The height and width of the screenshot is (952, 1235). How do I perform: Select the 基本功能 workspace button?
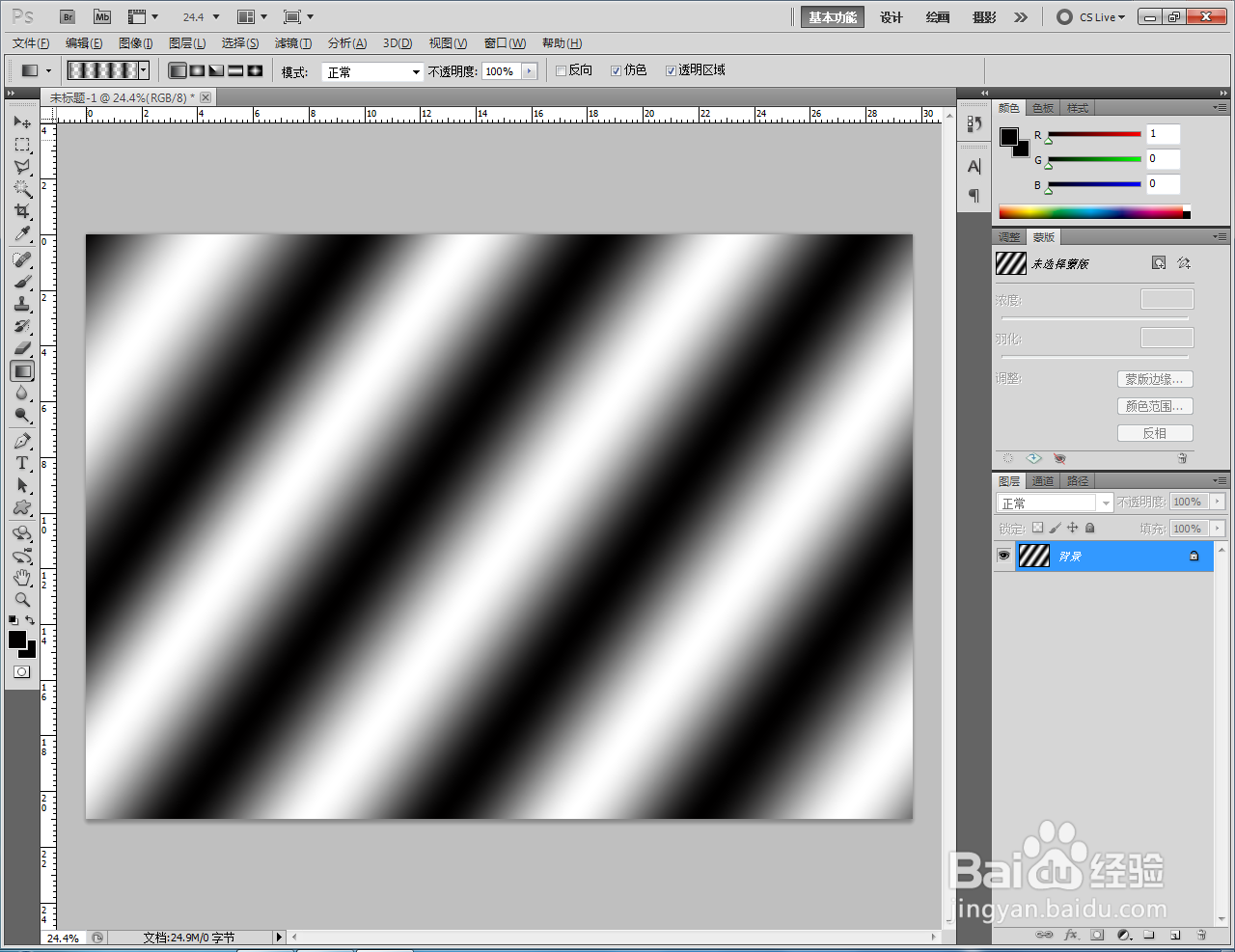click(x=833, y=17)
